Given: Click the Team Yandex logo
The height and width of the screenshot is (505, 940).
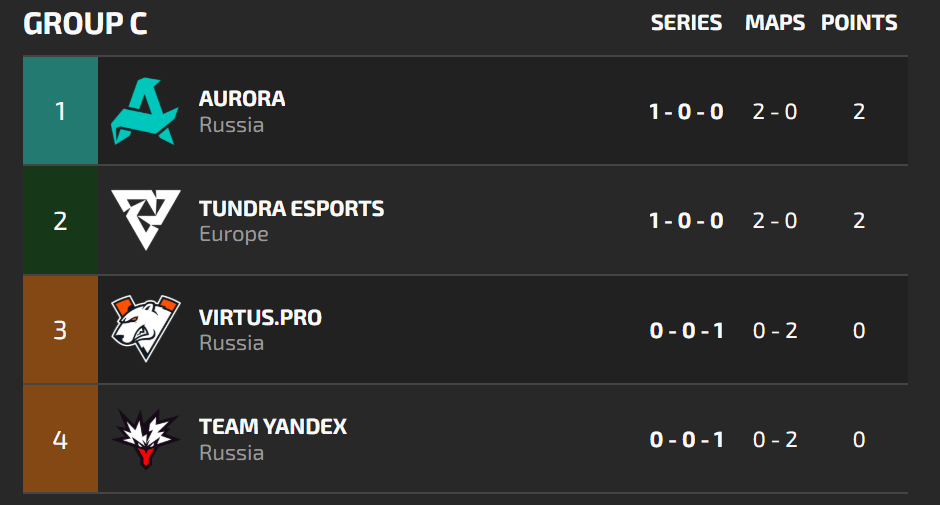Looking at the screenshot, I should tap(145, 439).
